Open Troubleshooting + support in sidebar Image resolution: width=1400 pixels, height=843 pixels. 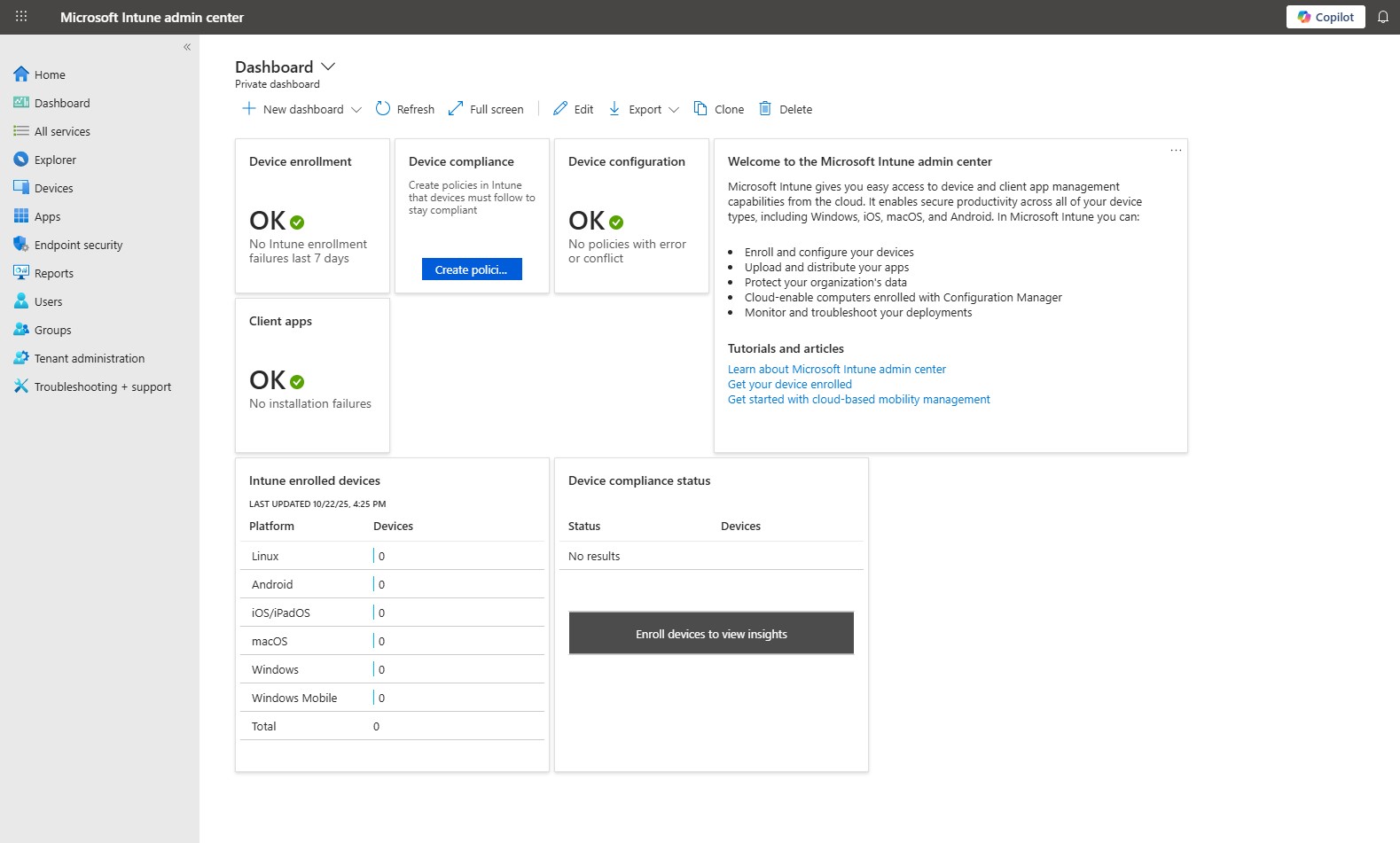[x=102, y=387]
